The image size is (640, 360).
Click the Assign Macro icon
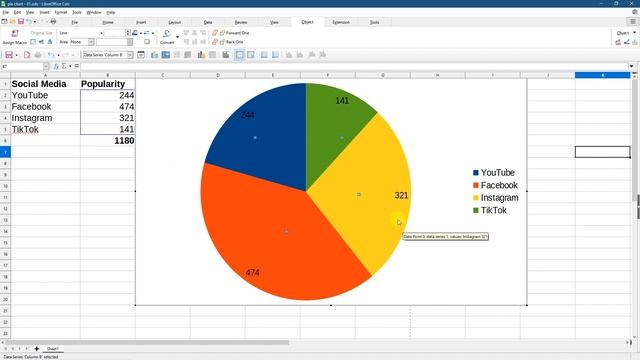click(x=15, y=33)
